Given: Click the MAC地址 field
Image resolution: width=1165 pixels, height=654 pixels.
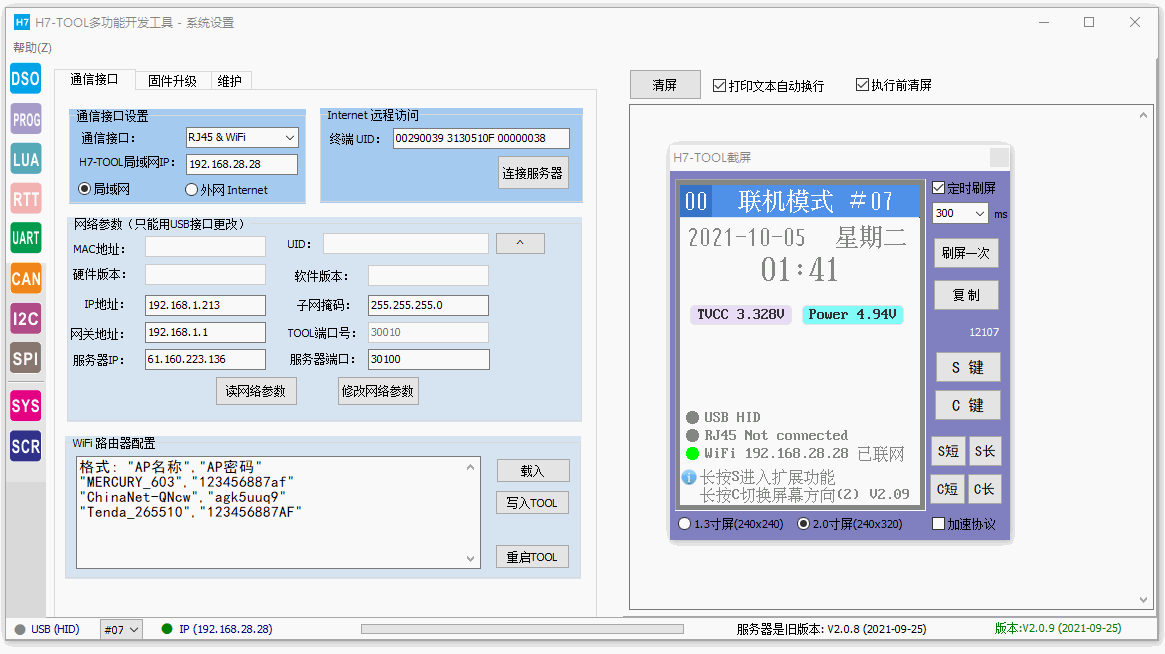Looking at the screenshot, I should (205, 247).
